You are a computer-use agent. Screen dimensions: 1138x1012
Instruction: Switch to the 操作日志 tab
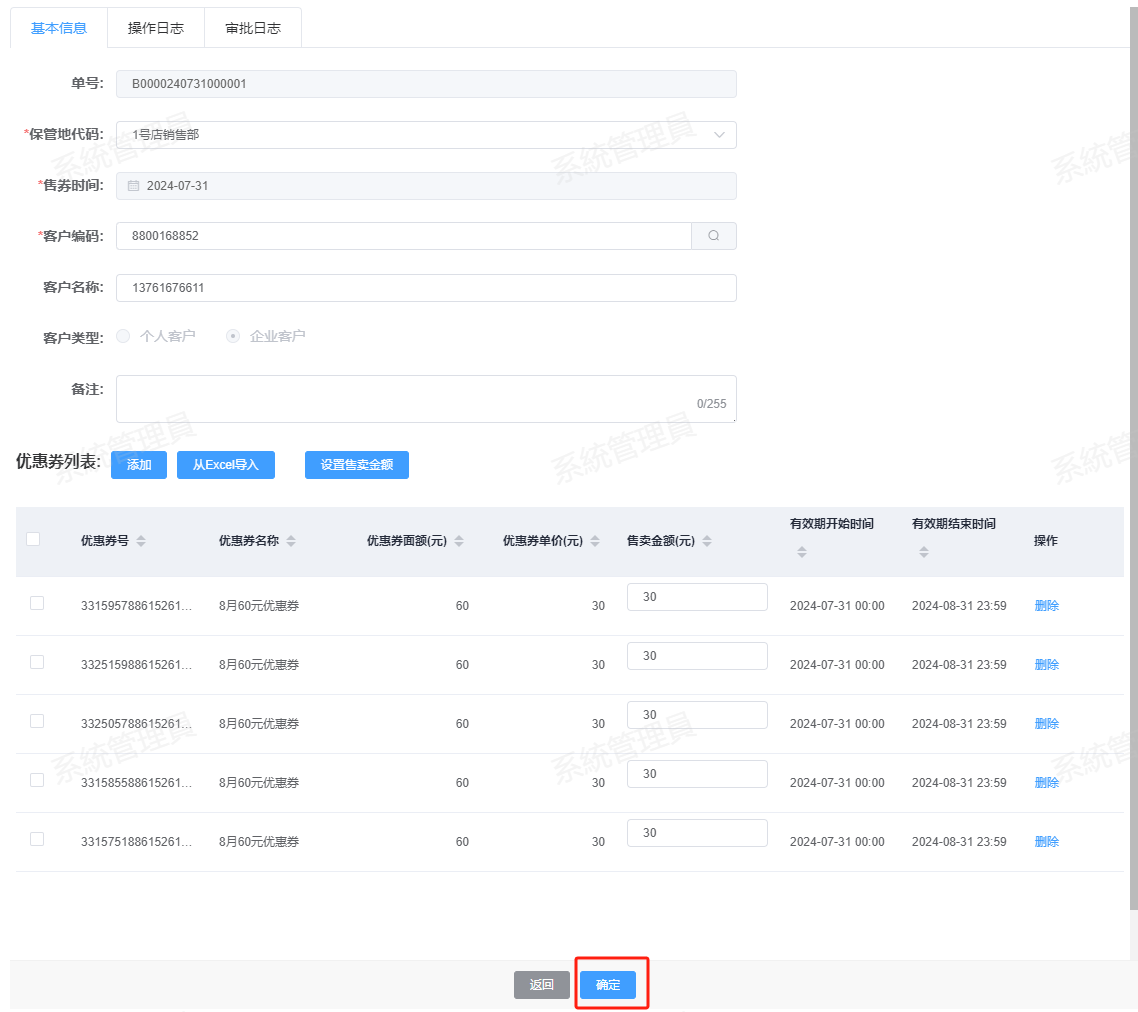pyautogui.click(x=155, y=28)
